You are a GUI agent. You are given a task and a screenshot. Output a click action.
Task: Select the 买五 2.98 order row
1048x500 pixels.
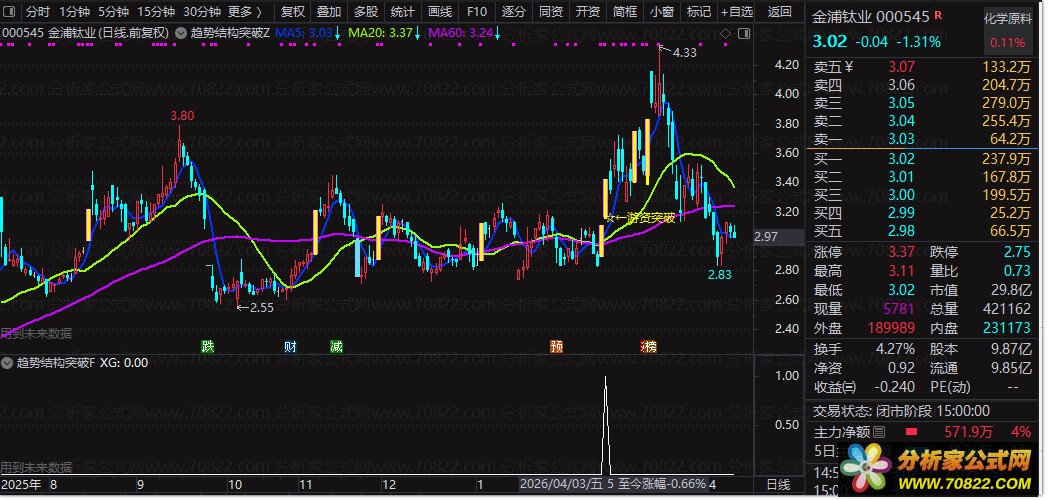tap(923, 231)
